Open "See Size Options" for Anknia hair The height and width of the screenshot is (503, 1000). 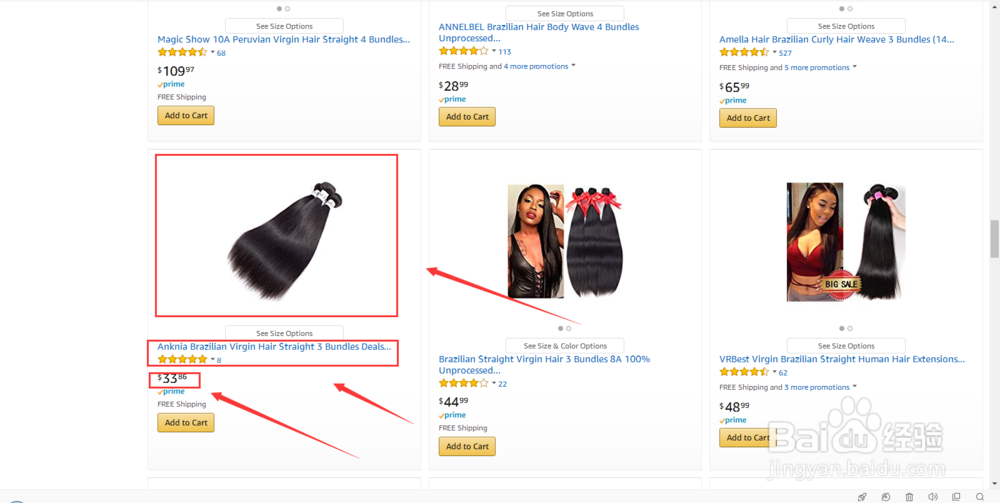pos(284,333)
